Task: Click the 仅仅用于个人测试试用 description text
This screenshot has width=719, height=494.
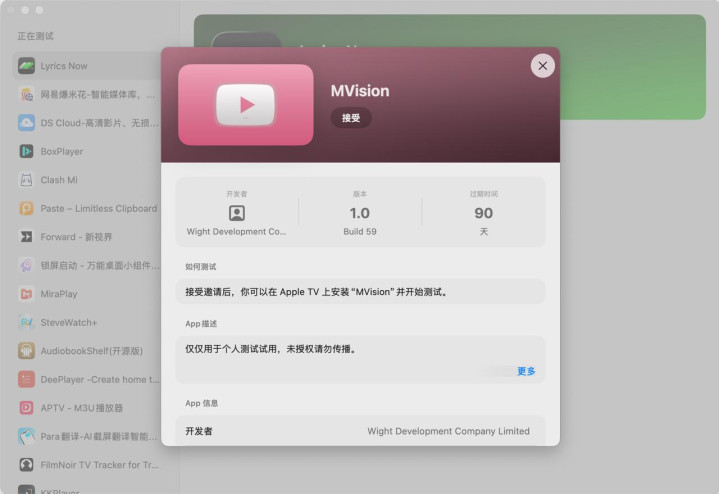Action: (x=271, y=349)
